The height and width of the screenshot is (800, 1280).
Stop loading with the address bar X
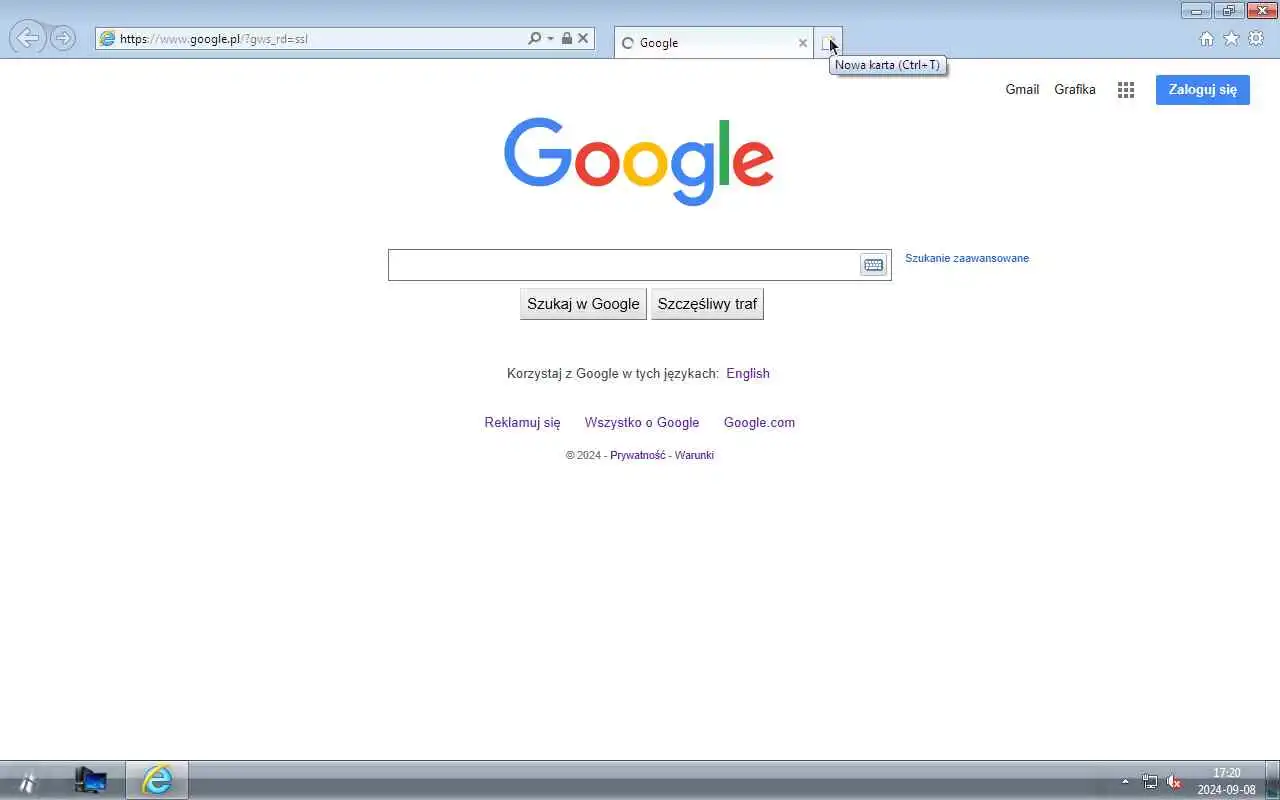point(583,38)
